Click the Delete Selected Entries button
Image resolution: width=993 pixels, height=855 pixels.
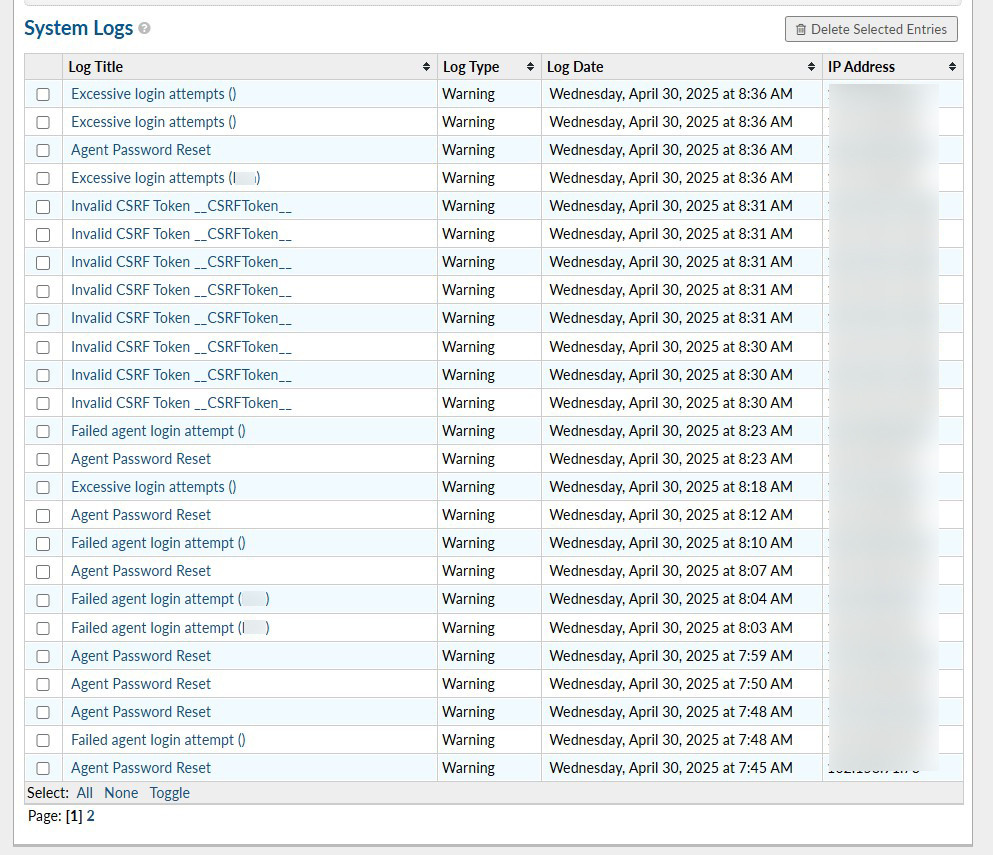pos(871,29)
